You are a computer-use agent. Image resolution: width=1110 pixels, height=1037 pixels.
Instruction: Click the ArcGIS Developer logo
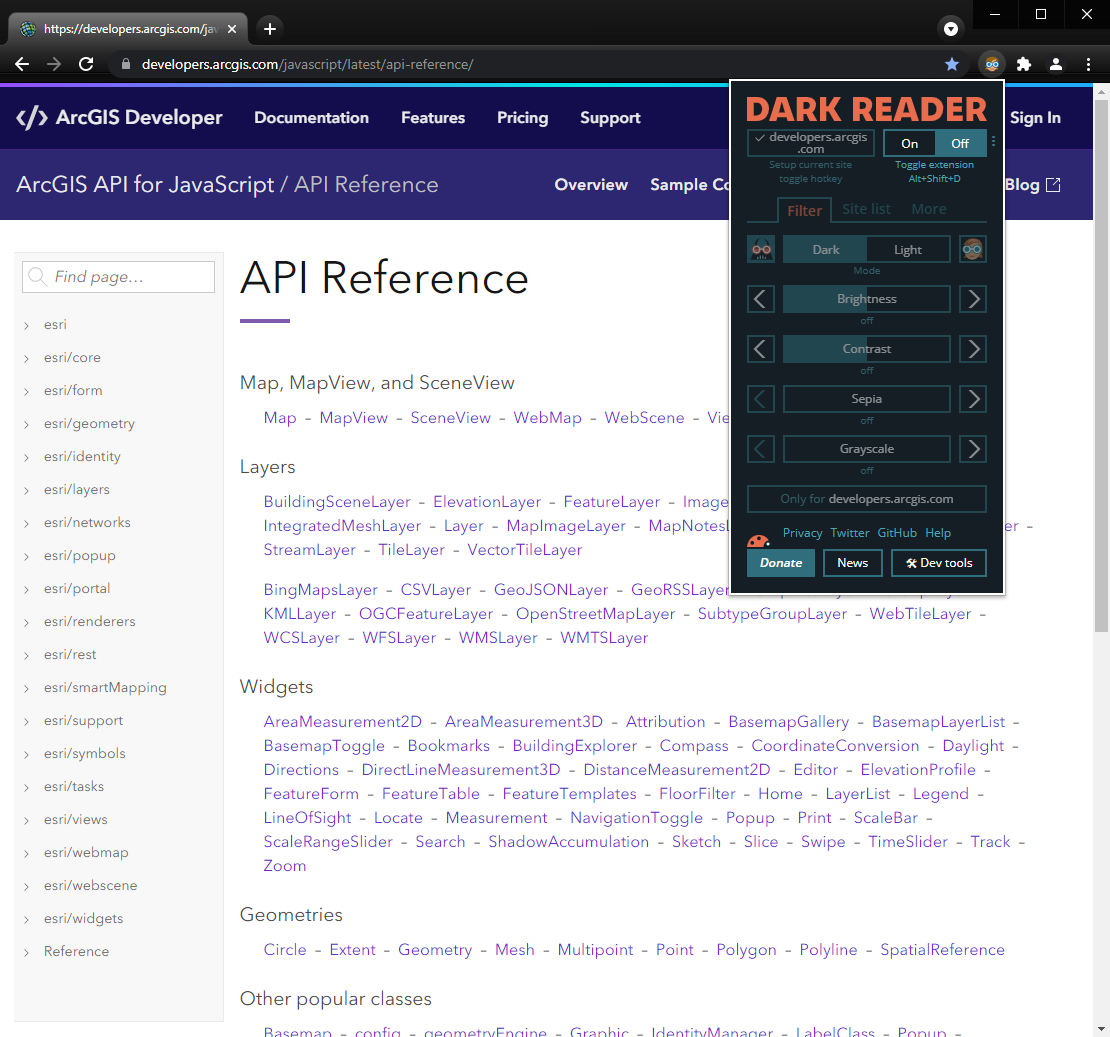coord(119,118)
